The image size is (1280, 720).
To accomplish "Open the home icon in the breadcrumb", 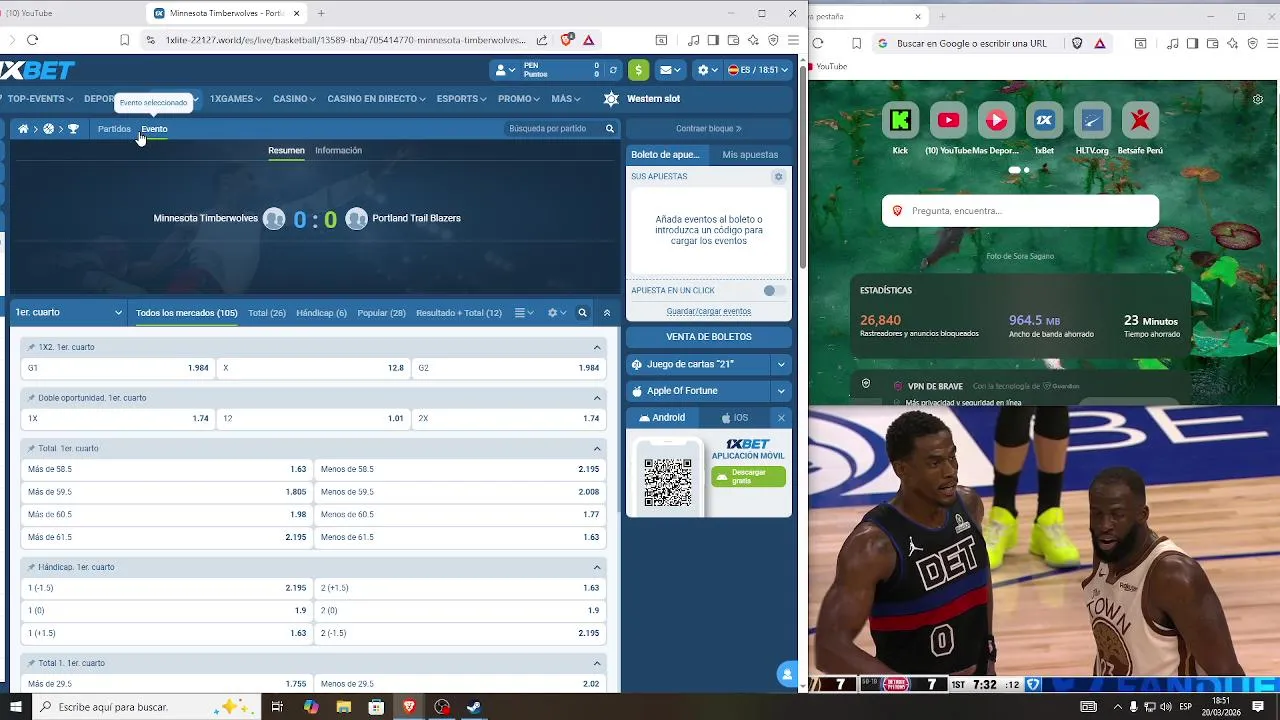I will coord(23,129).
